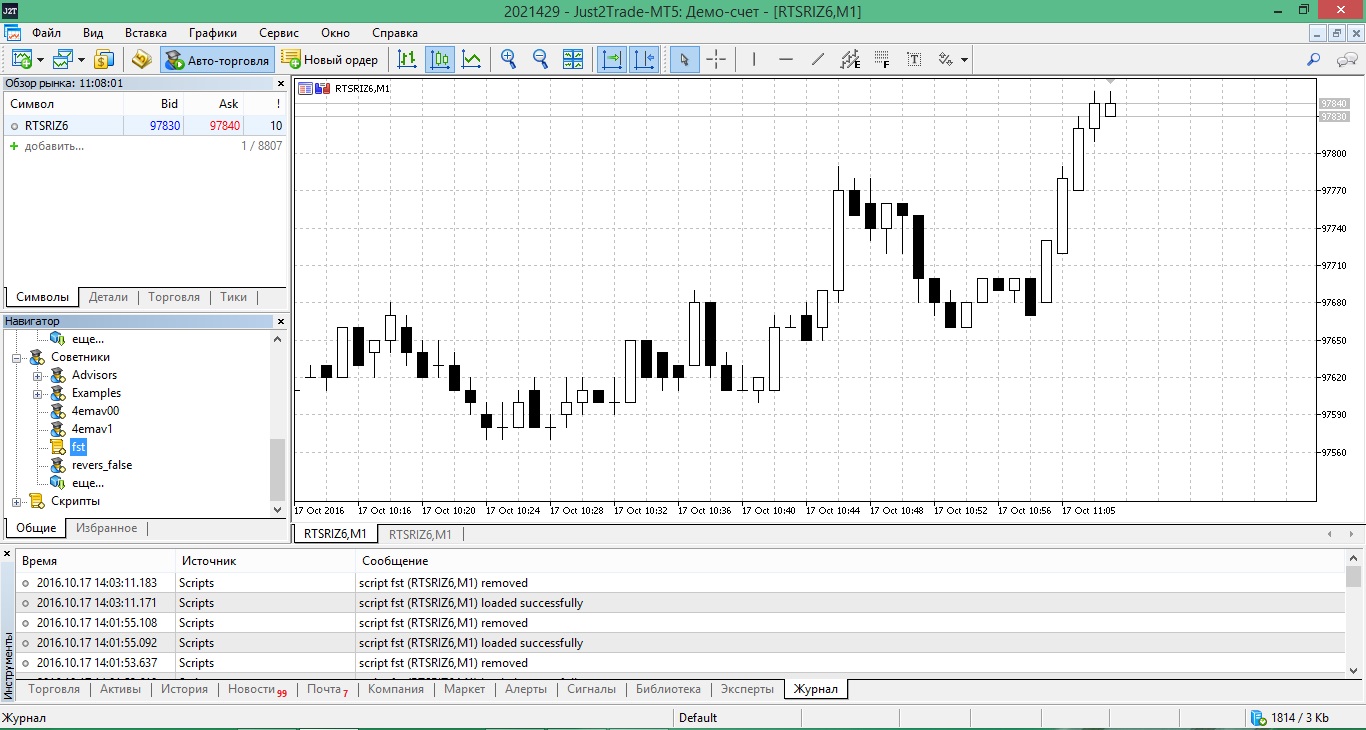
Task: Open the Сервис menu
Action: 279,33
